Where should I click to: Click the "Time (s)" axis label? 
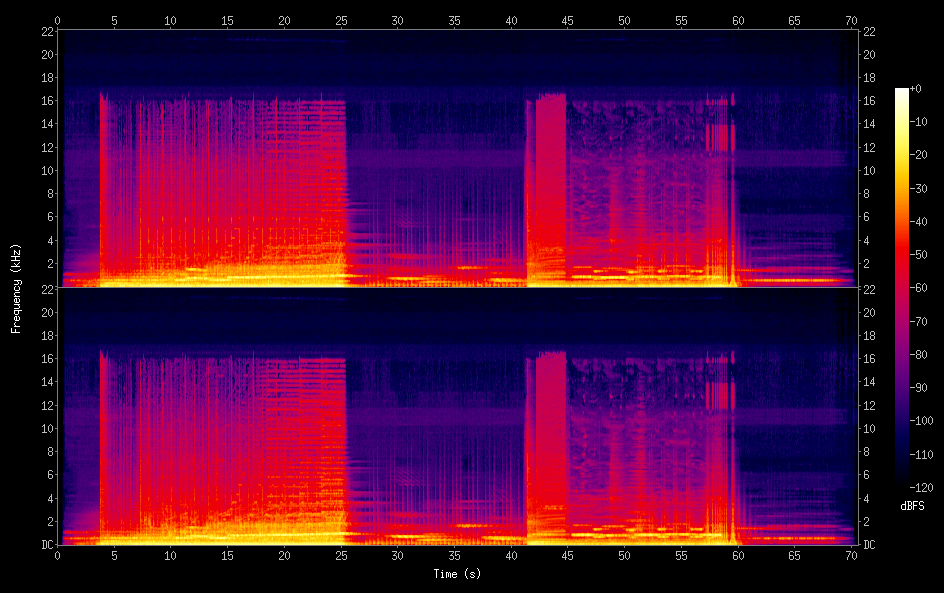pyautogui.click(x=455, y=574)
